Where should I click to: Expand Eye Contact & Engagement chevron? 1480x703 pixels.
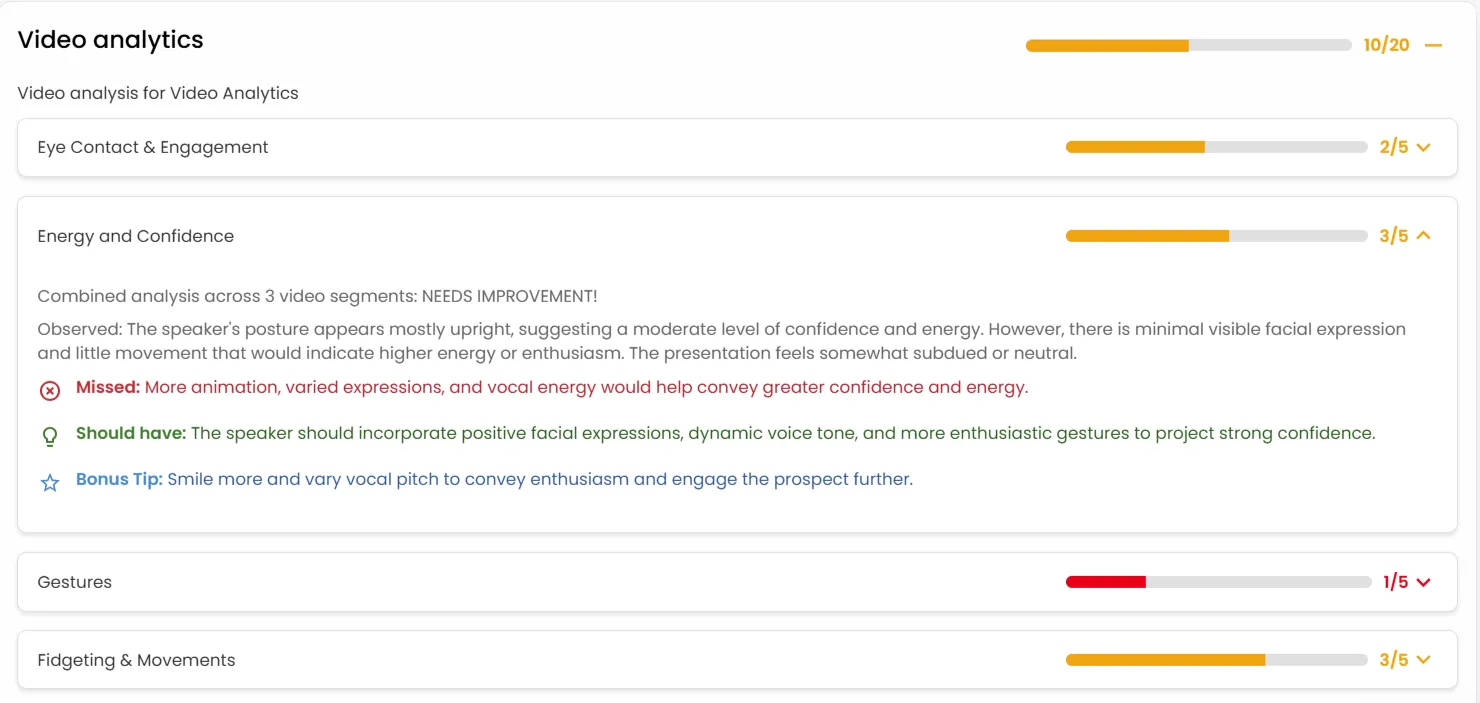[x=1424, y=148]
